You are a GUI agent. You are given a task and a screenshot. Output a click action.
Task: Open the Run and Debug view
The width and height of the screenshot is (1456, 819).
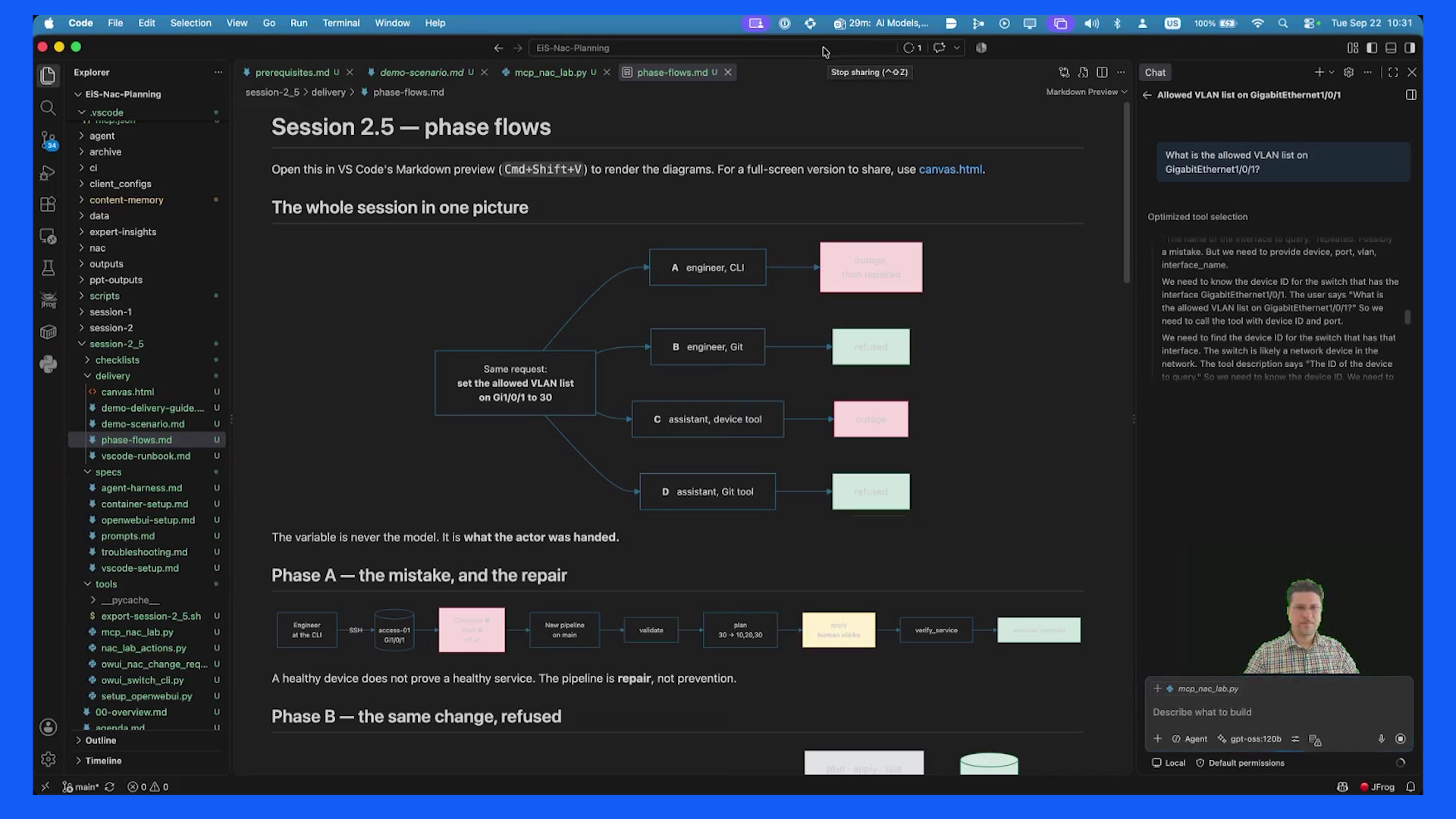[x=48, y=173]
